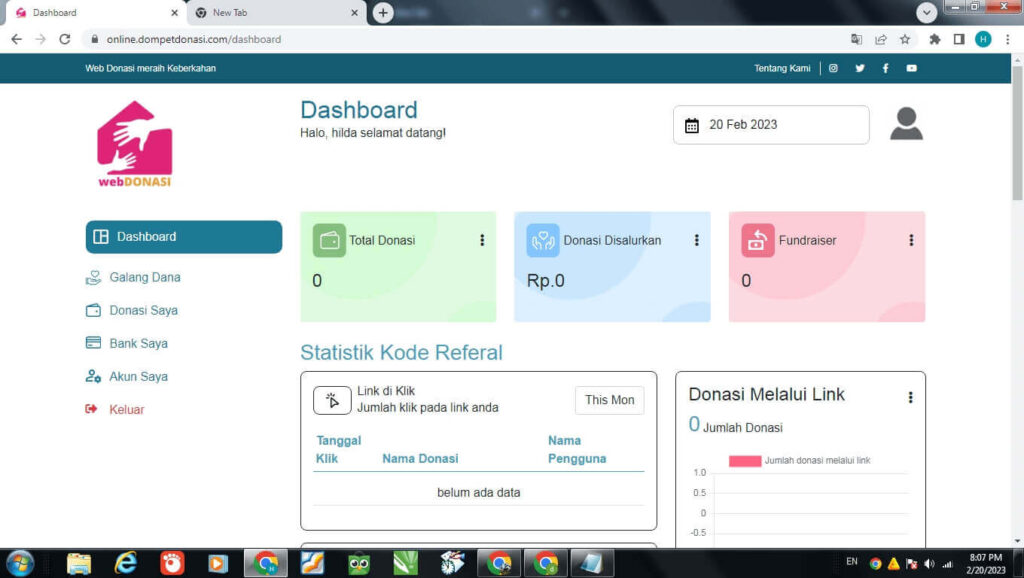Open the YouTube icon link

coord(911,68)
